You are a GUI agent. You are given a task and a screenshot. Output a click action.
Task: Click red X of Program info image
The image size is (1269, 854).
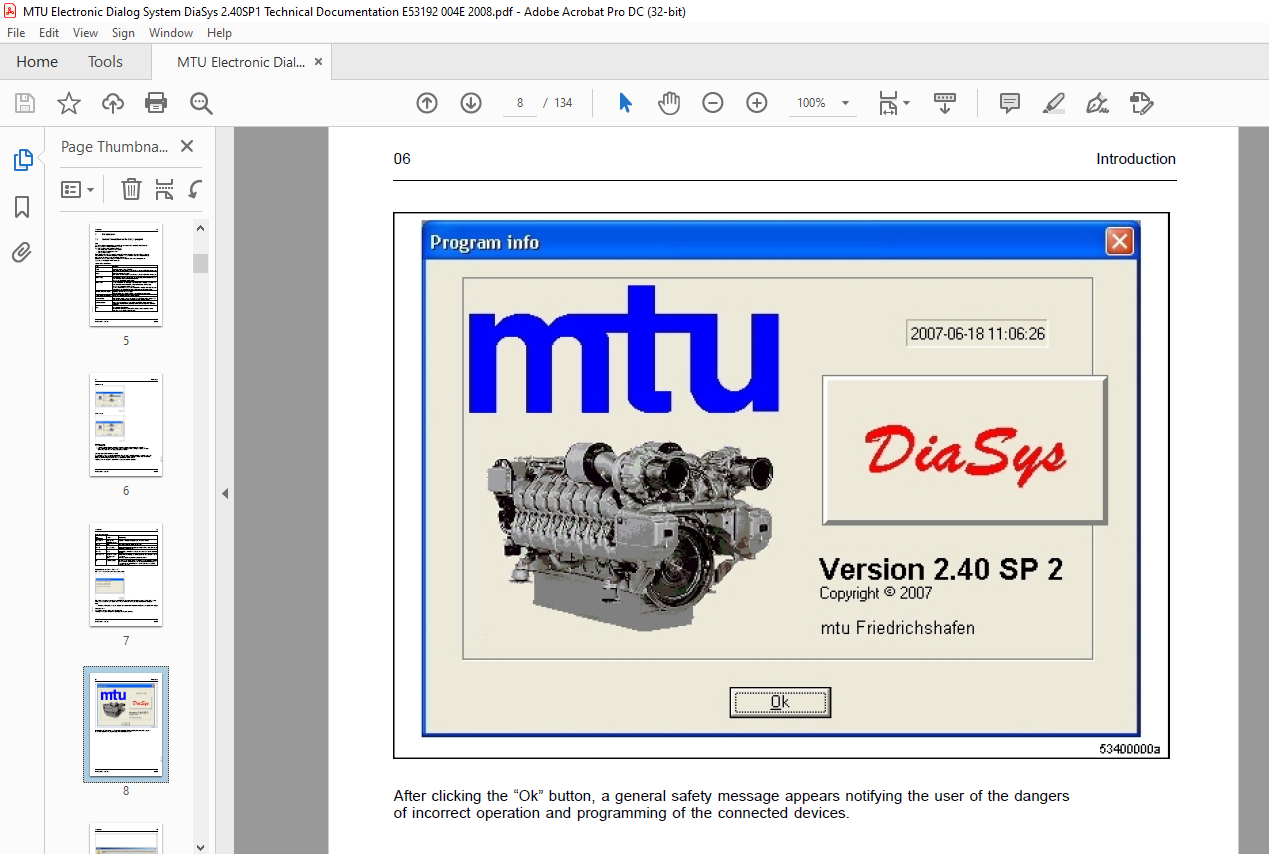(1119, 242)
